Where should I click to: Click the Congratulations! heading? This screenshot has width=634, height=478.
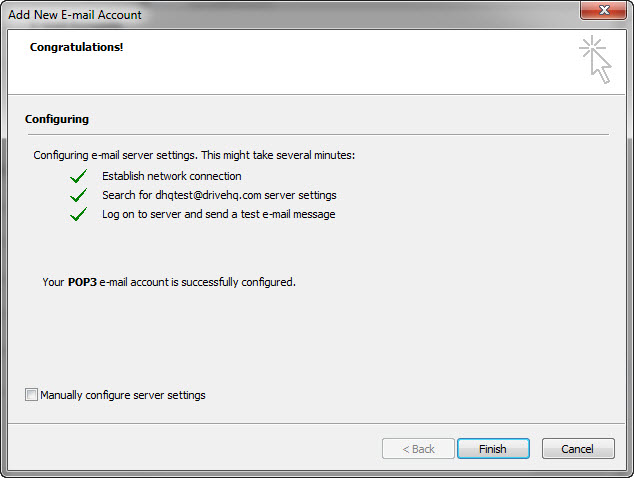[x=77, y=47]
